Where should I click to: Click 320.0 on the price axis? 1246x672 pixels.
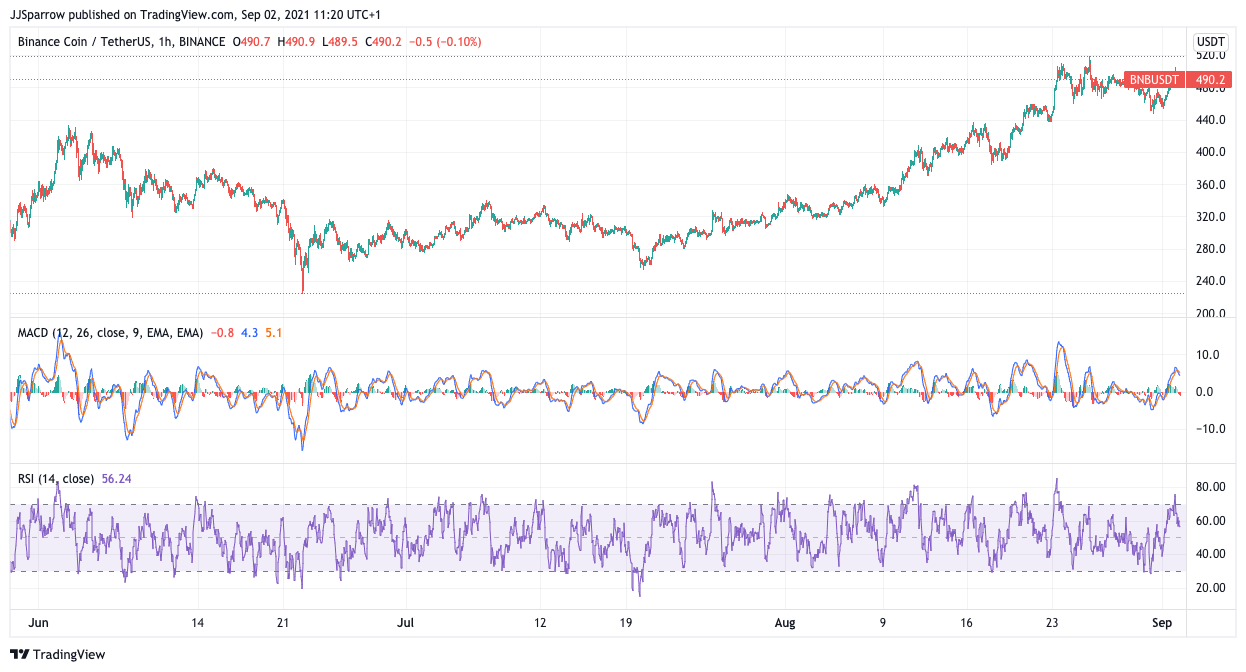(x=1211, y=217)
